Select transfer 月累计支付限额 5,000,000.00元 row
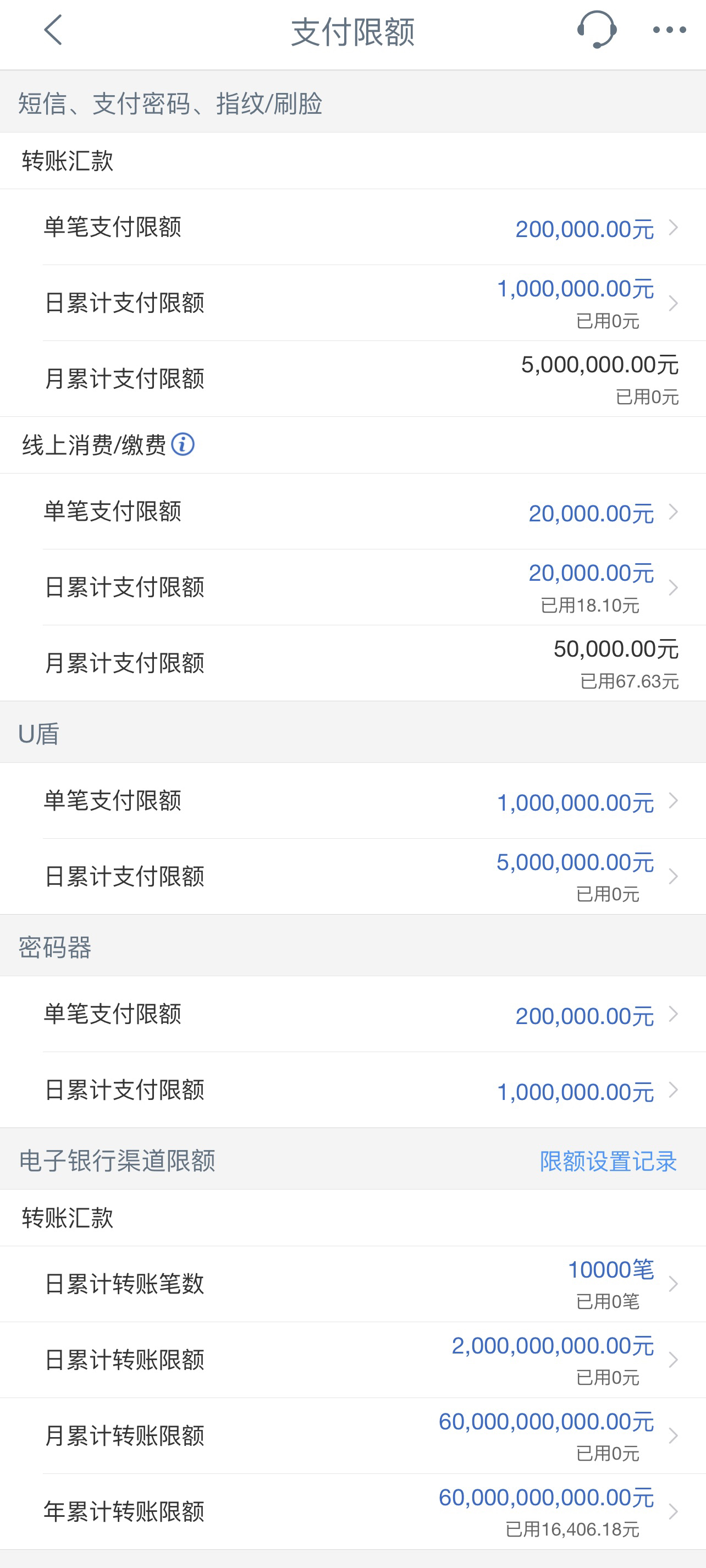 tap(353, 378)
